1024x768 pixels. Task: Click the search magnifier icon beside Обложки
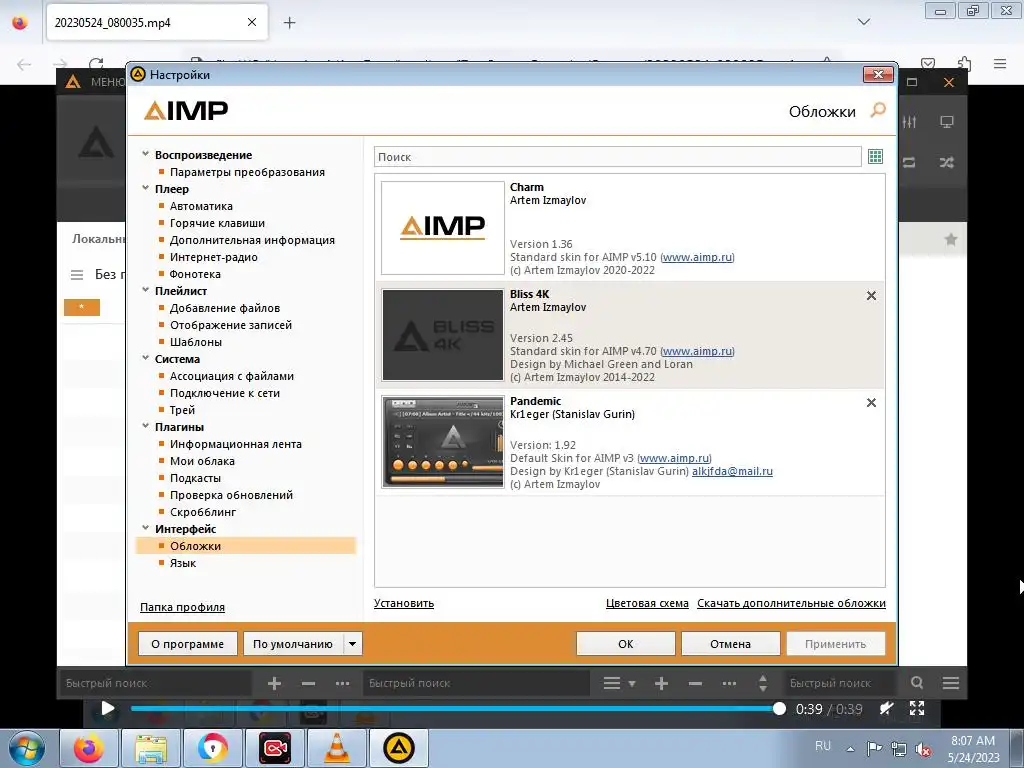pos(878,110)
